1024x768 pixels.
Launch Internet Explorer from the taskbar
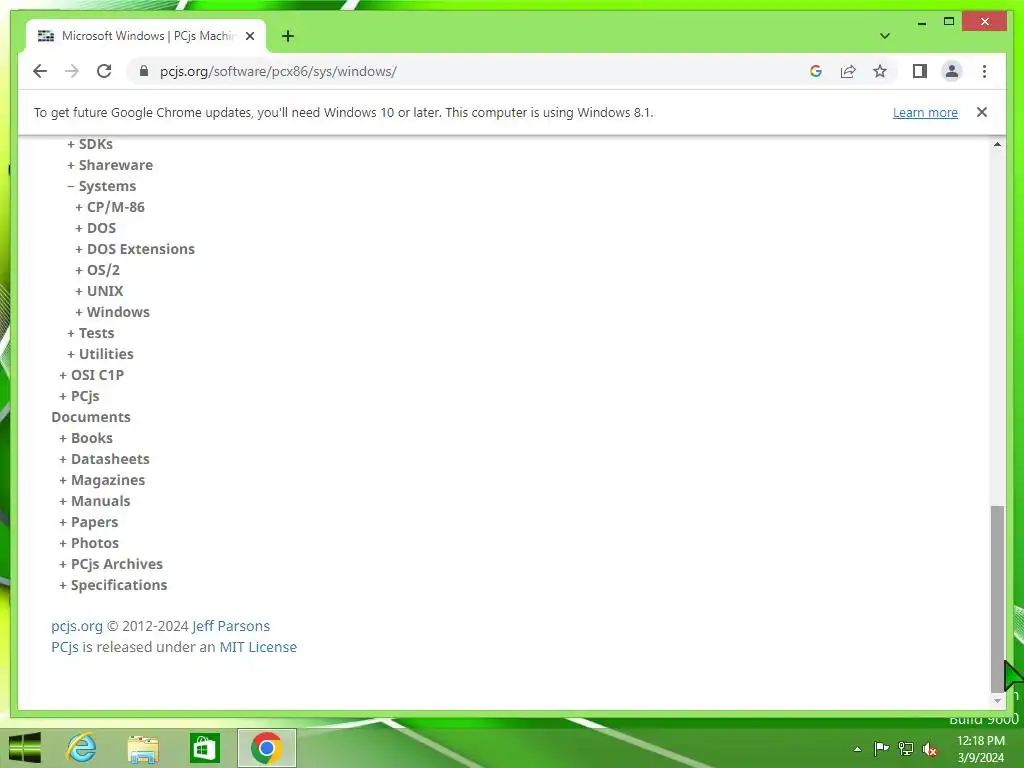(82, 748)
